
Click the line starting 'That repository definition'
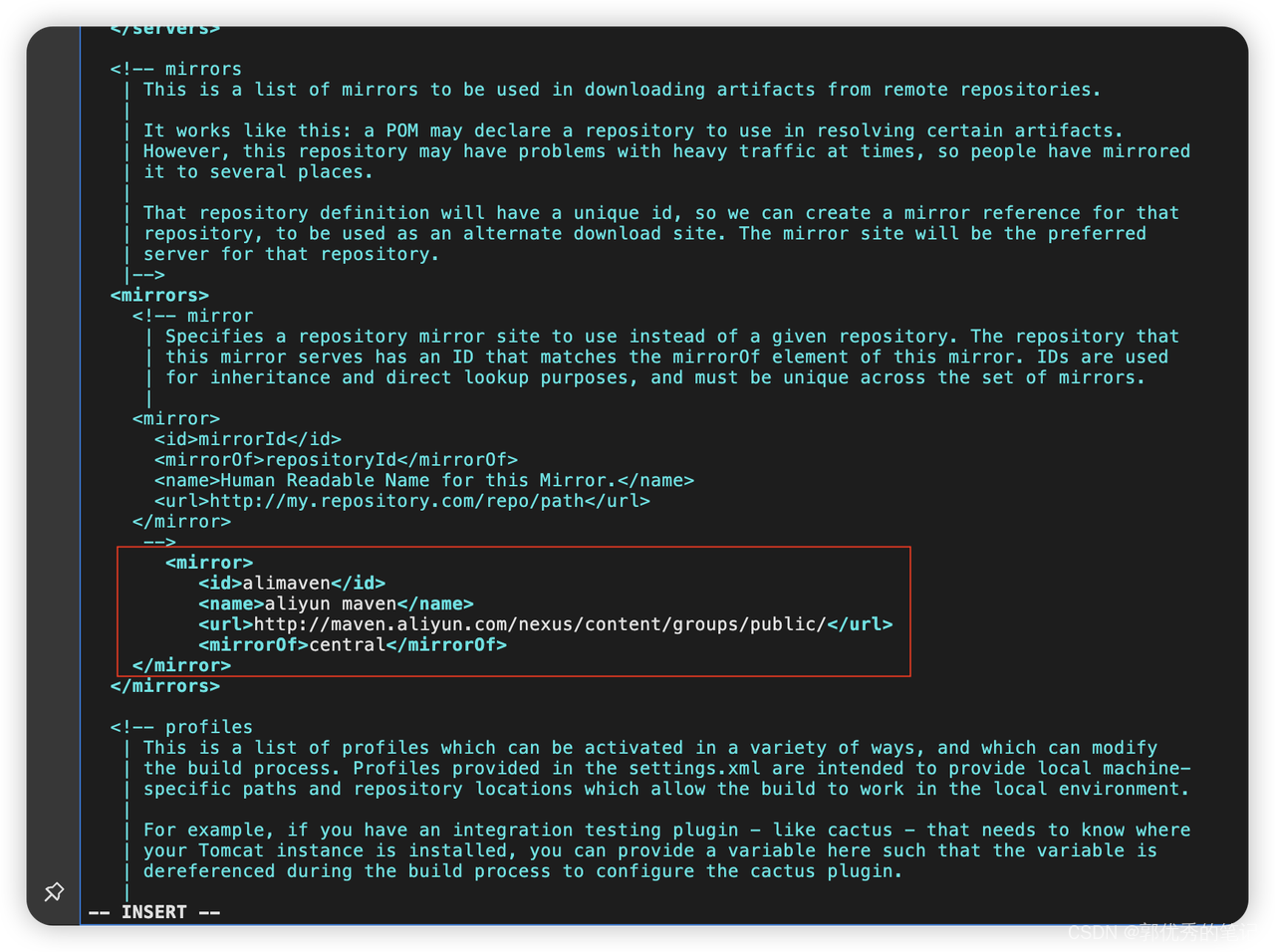pyautogui.click(x=661, y=213)
